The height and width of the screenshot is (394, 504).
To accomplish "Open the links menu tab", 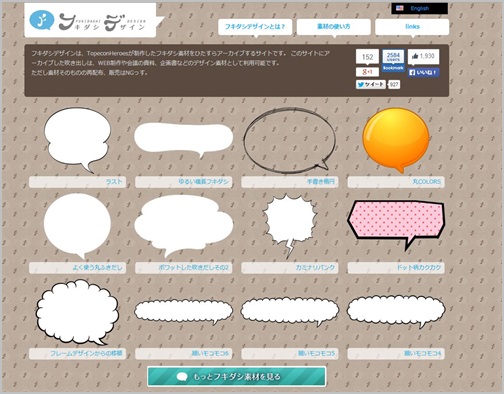I will pyautogui.click(x=412, y=27).
